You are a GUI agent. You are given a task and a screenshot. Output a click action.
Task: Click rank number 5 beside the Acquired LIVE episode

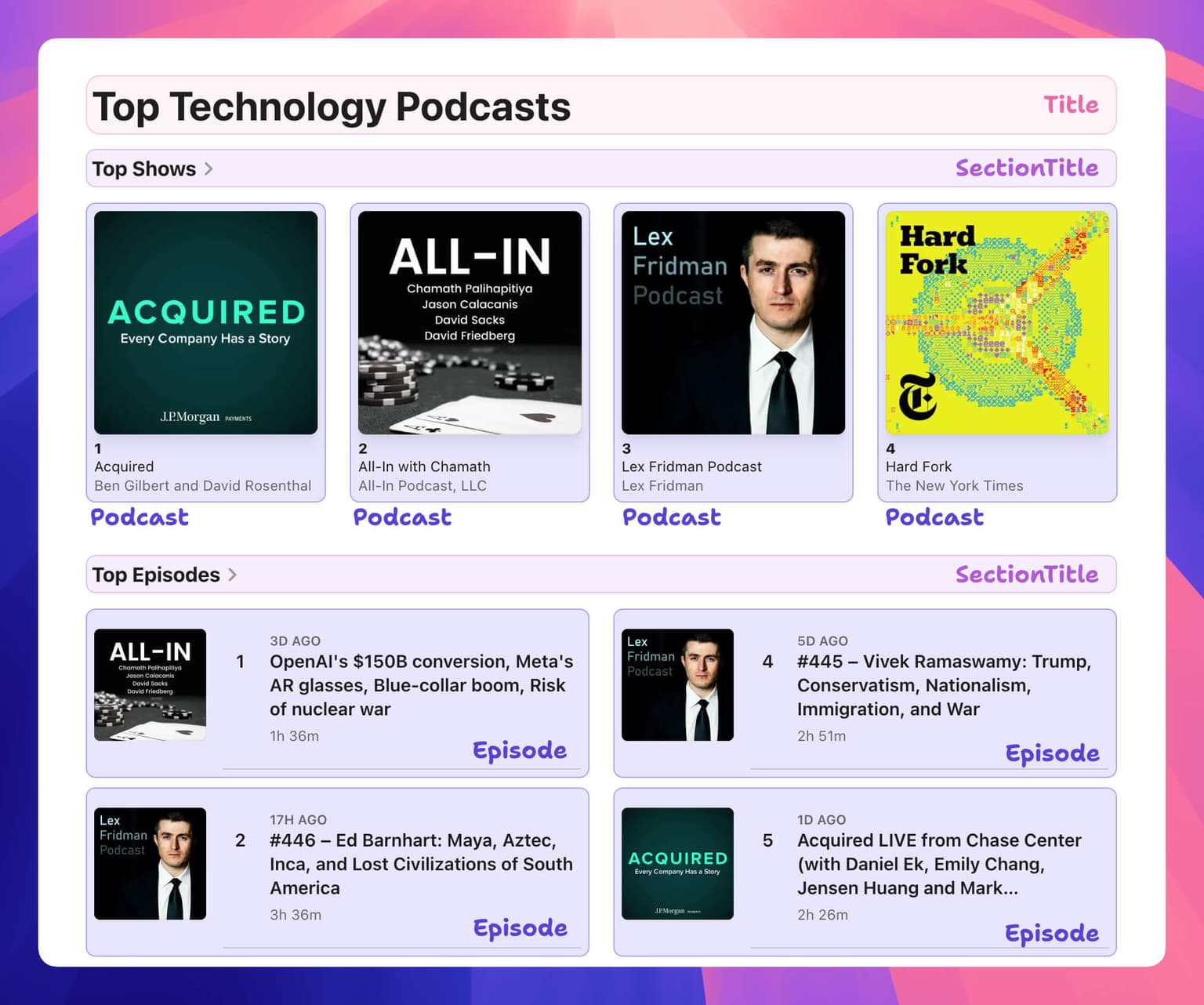click(767, 840)
